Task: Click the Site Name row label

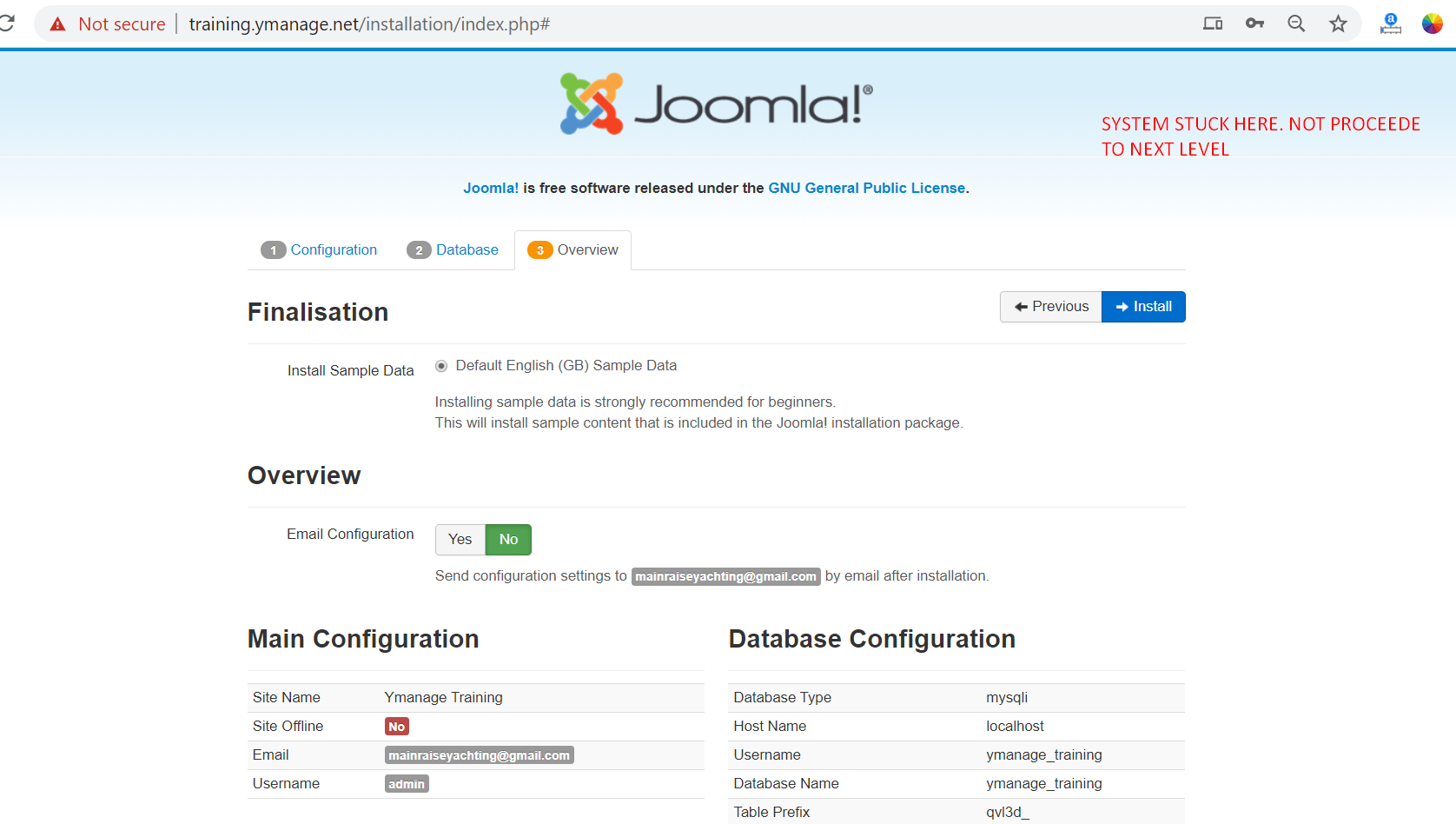Action: [x=287, y=697]
